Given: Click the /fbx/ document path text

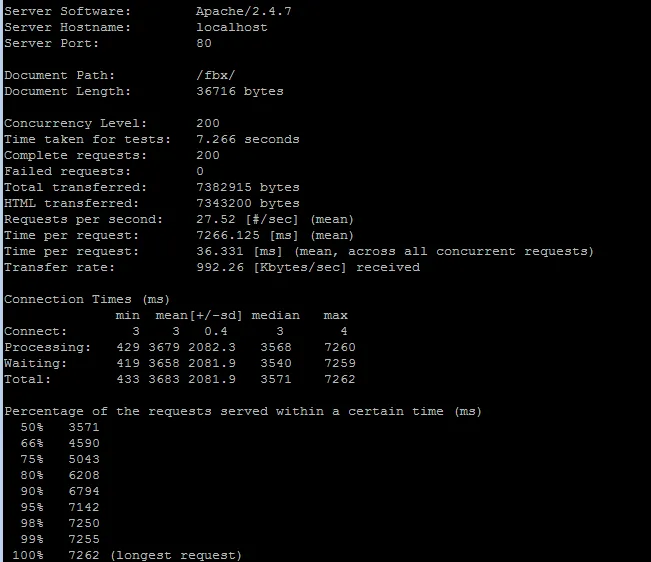Looking at the screenshot, I should (216, 75).
